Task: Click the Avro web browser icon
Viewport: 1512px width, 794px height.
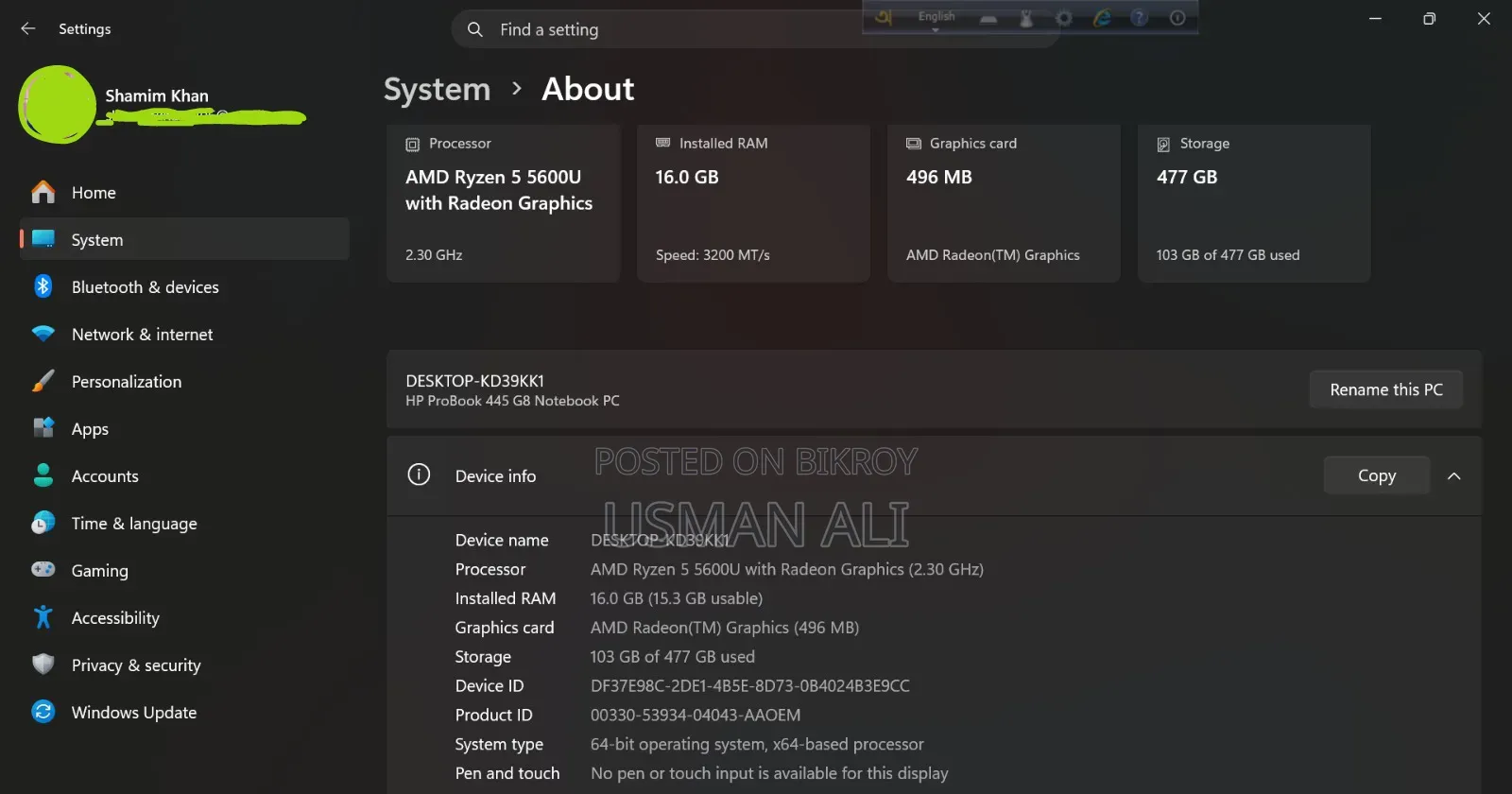Action: point(1102,18)
